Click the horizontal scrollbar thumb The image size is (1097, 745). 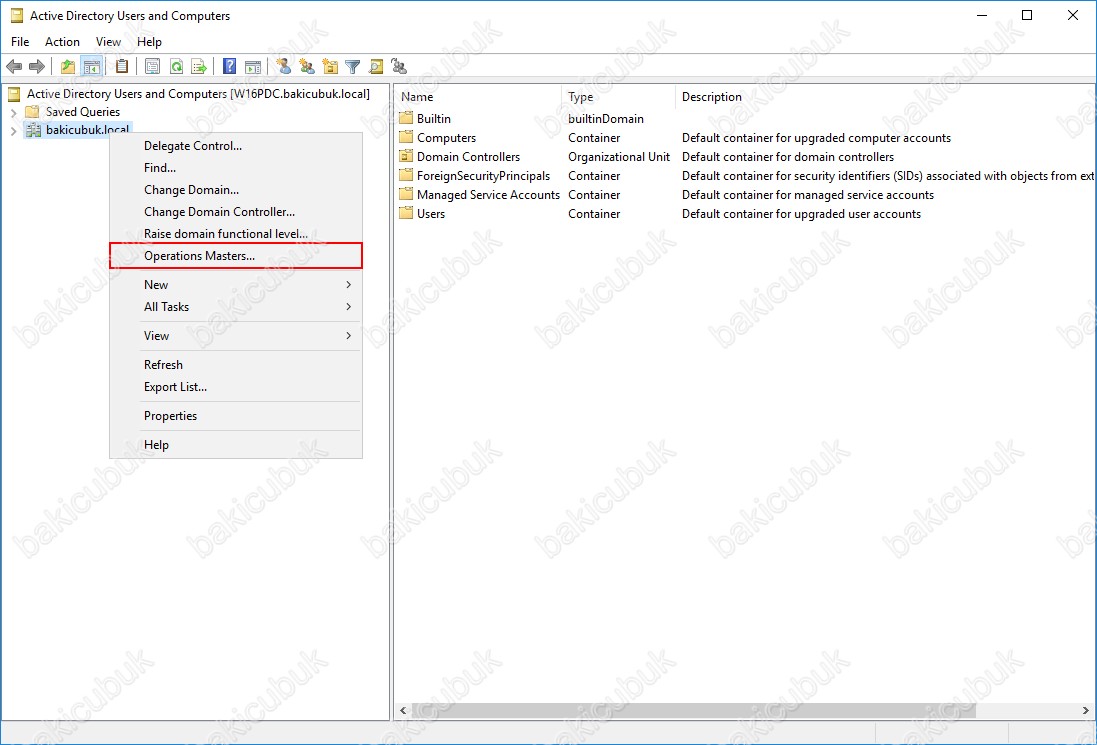(x=693, y=710)
